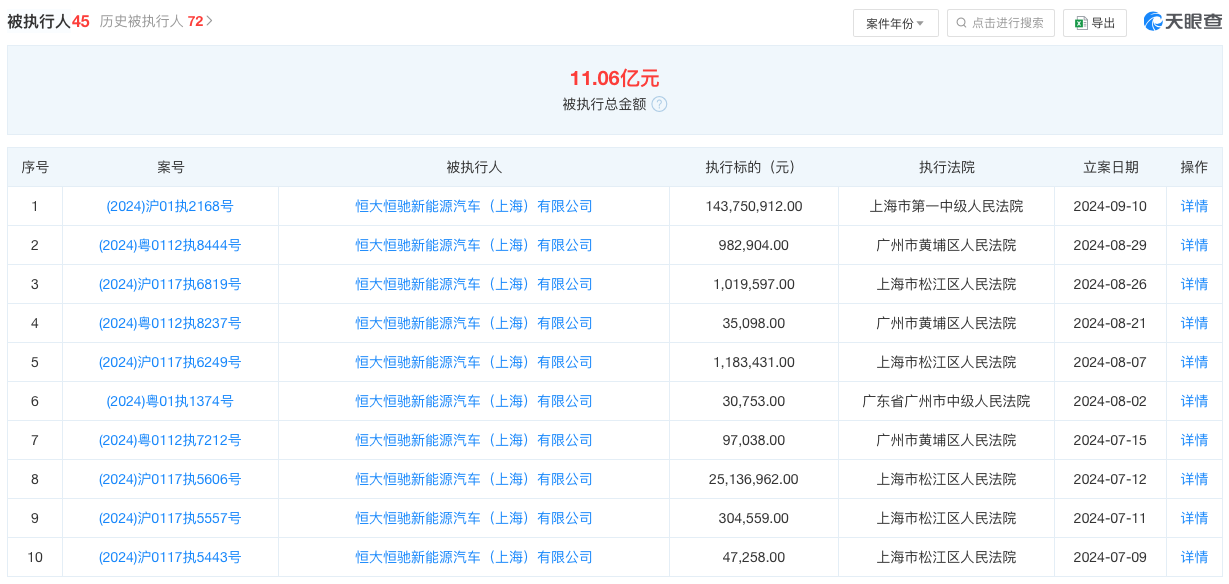The image size is (1229, 584).
Task: Open case (2024)沪0117执6819号
Action: click(170, 284)
